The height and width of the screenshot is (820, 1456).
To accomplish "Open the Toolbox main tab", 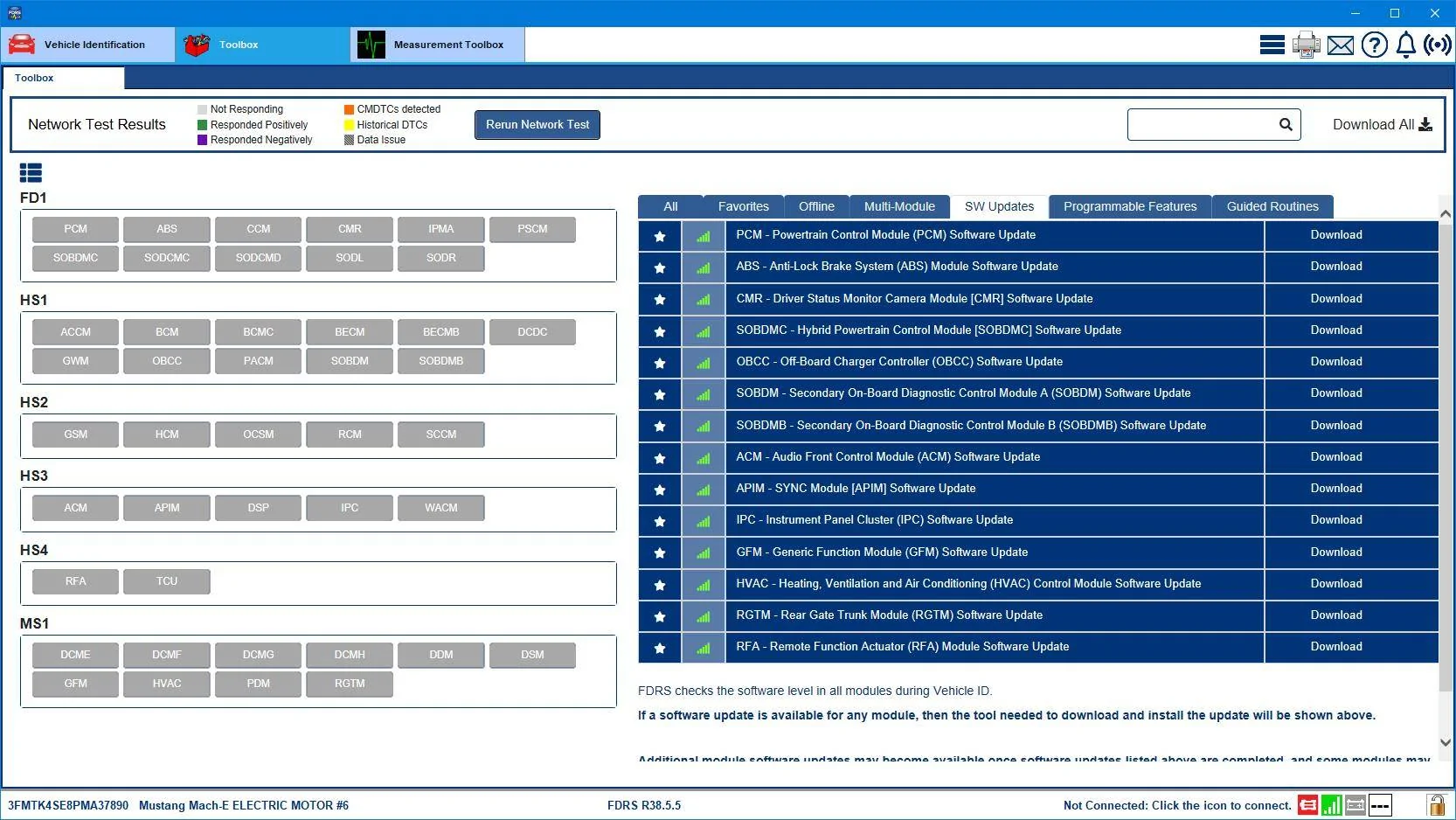I will point(262,45).
